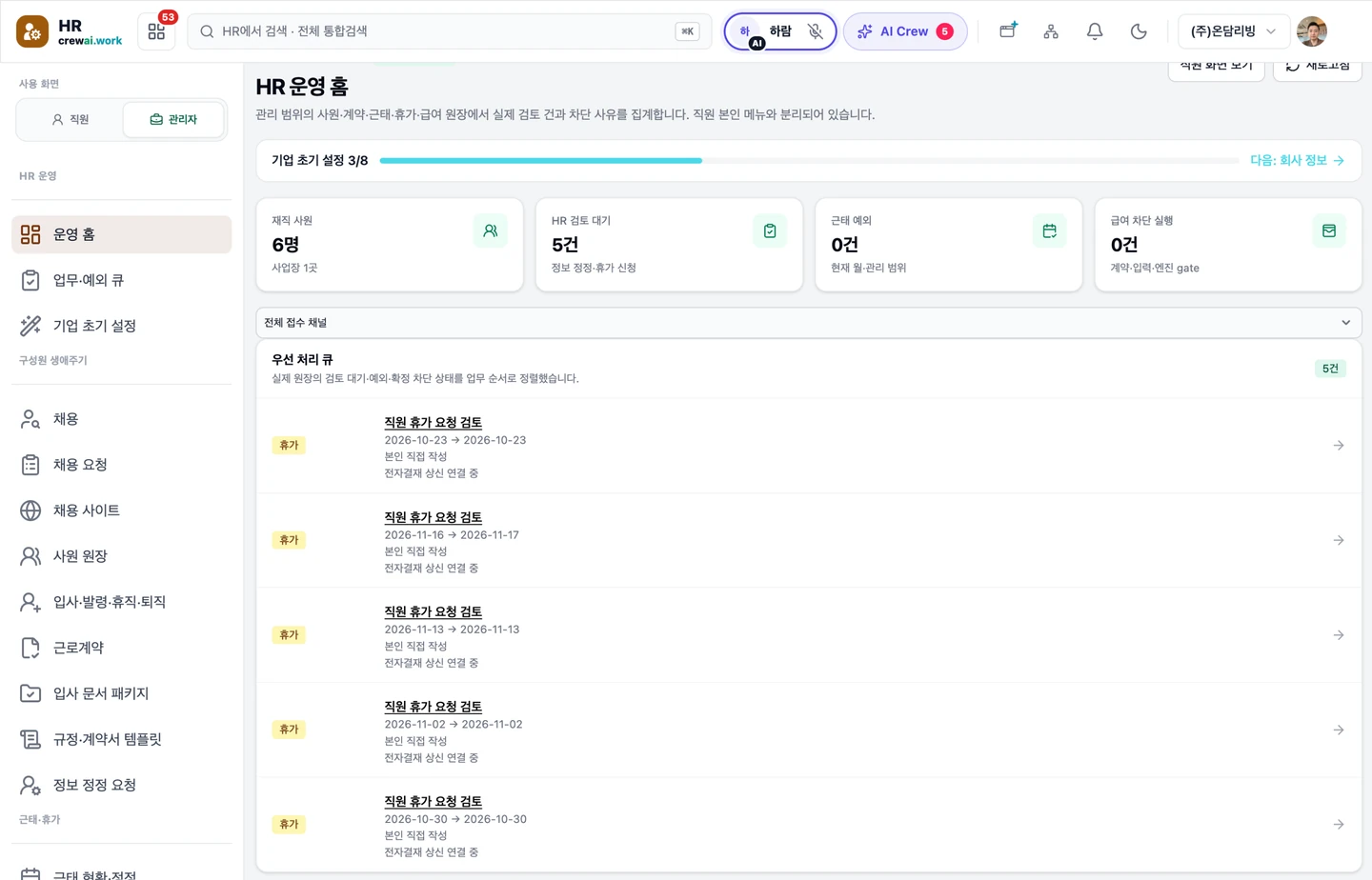Click the 입사 문서 패키지 folder icon
The width and height of the screenshot is (1372, 880).
pyautogui.click(x=30, y=693)
